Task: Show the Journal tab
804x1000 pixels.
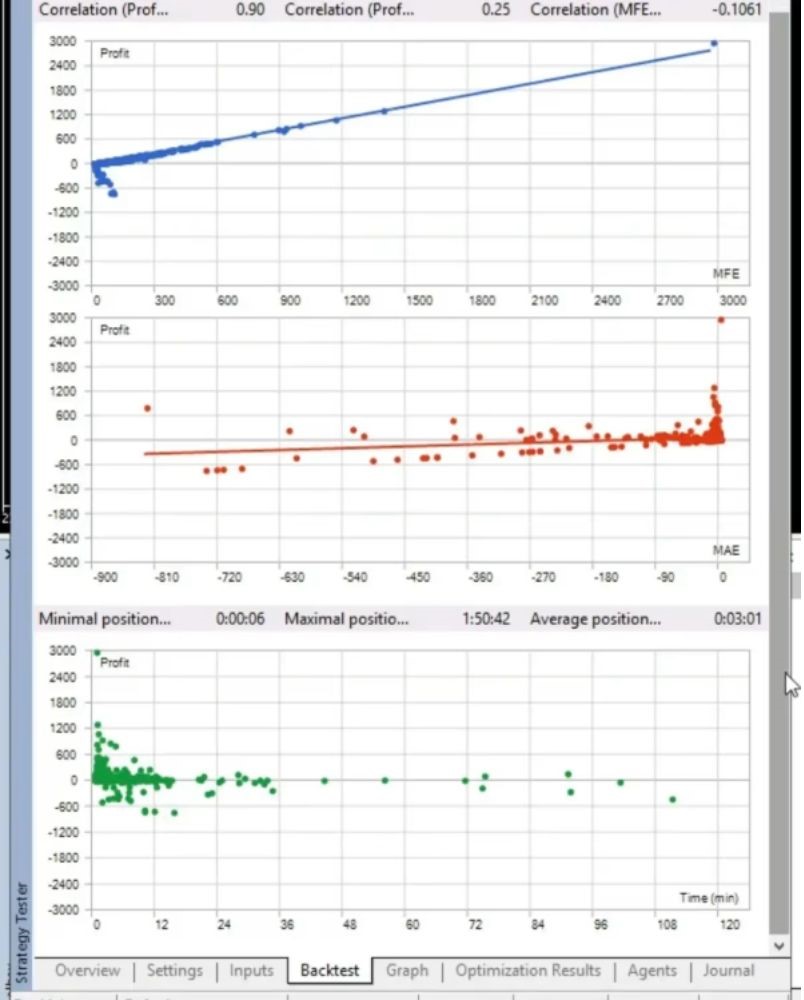Action: tap(728, 971)
